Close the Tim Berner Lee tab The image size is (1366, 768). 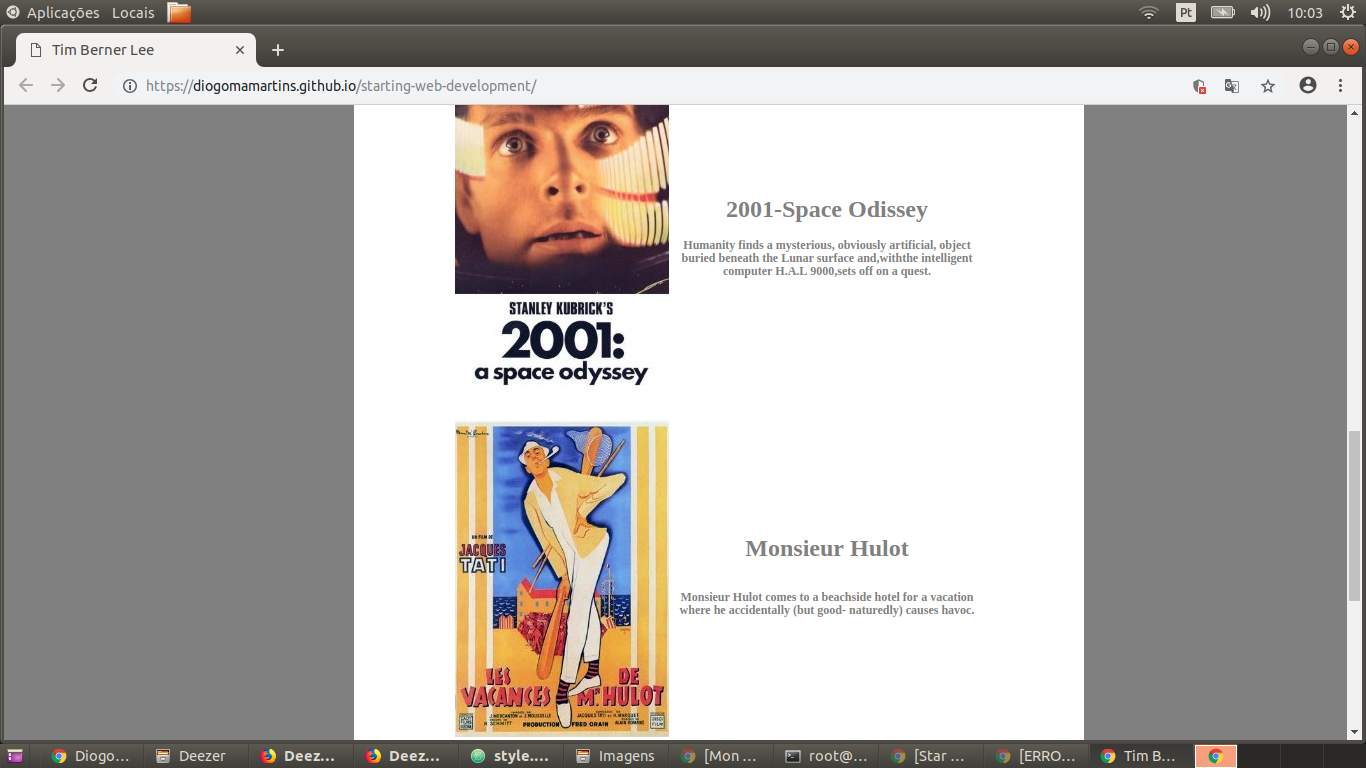point(240,50)
